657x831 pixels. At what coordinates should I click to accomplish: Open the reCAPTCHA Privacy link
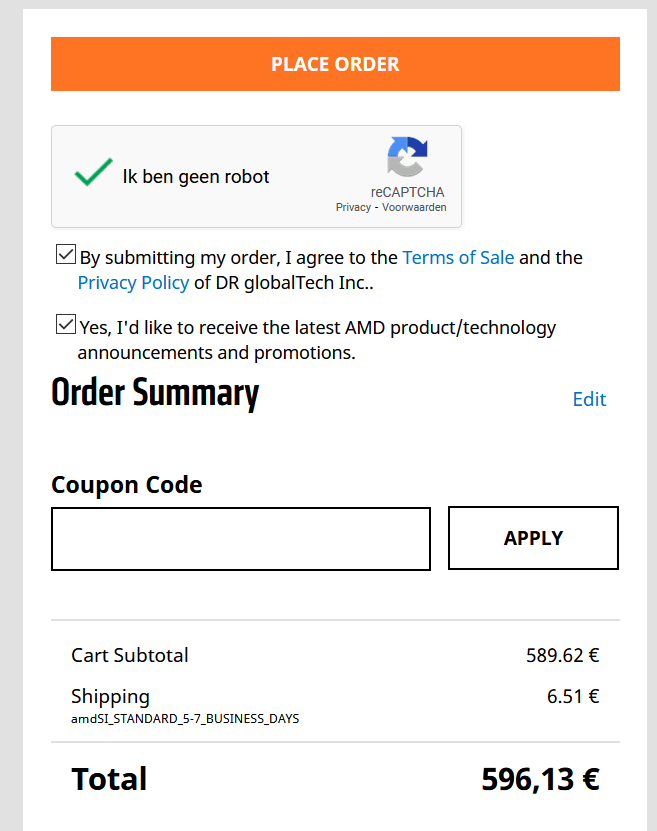(x=353, y=208)
